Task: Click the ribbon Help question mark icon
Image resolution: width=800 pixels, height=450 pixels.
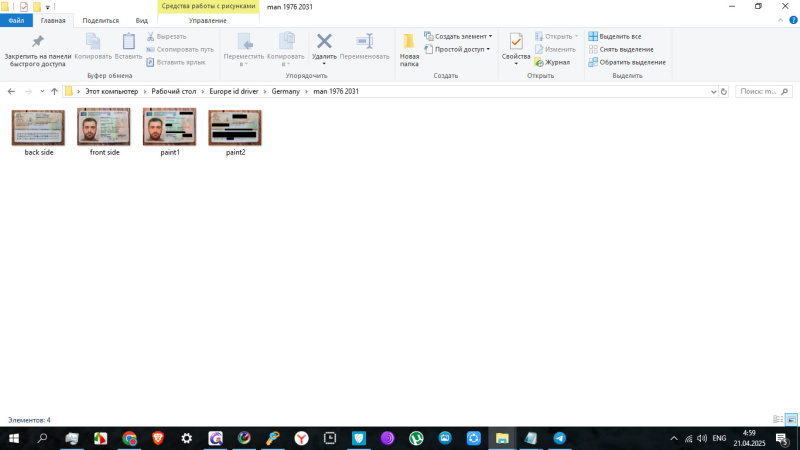Action: [793, 20]
